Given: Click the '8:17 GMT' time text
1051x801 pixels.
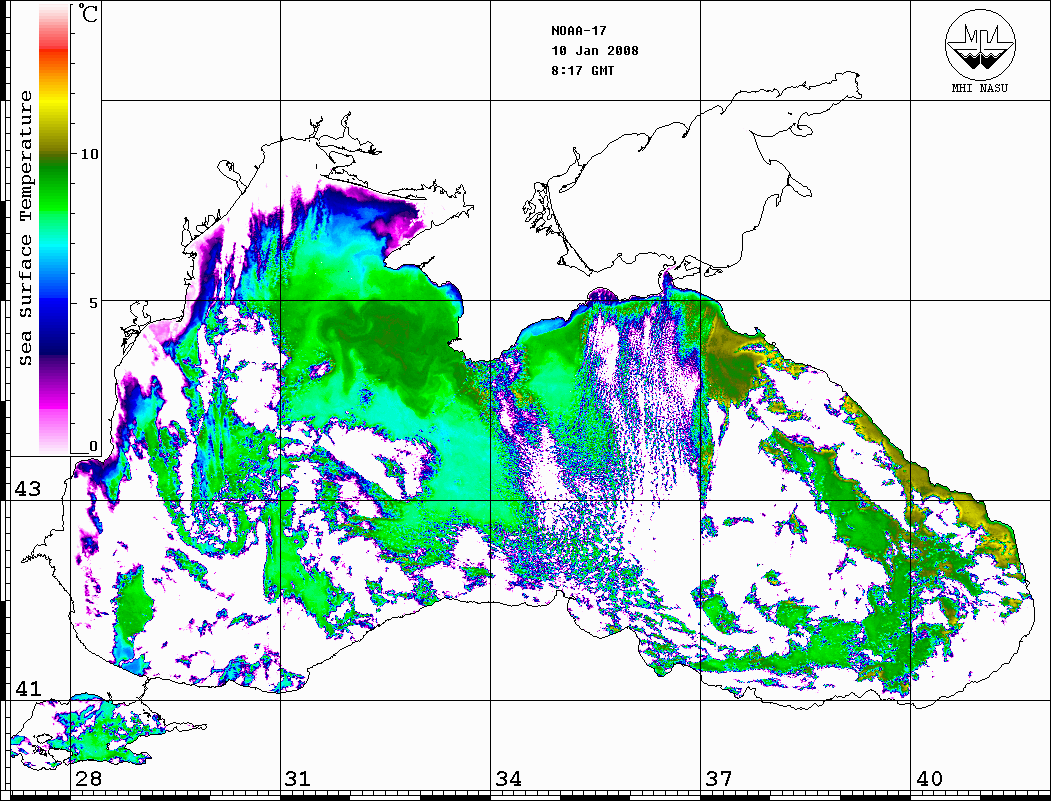Looking at the screenshot, I should [582, 70].
